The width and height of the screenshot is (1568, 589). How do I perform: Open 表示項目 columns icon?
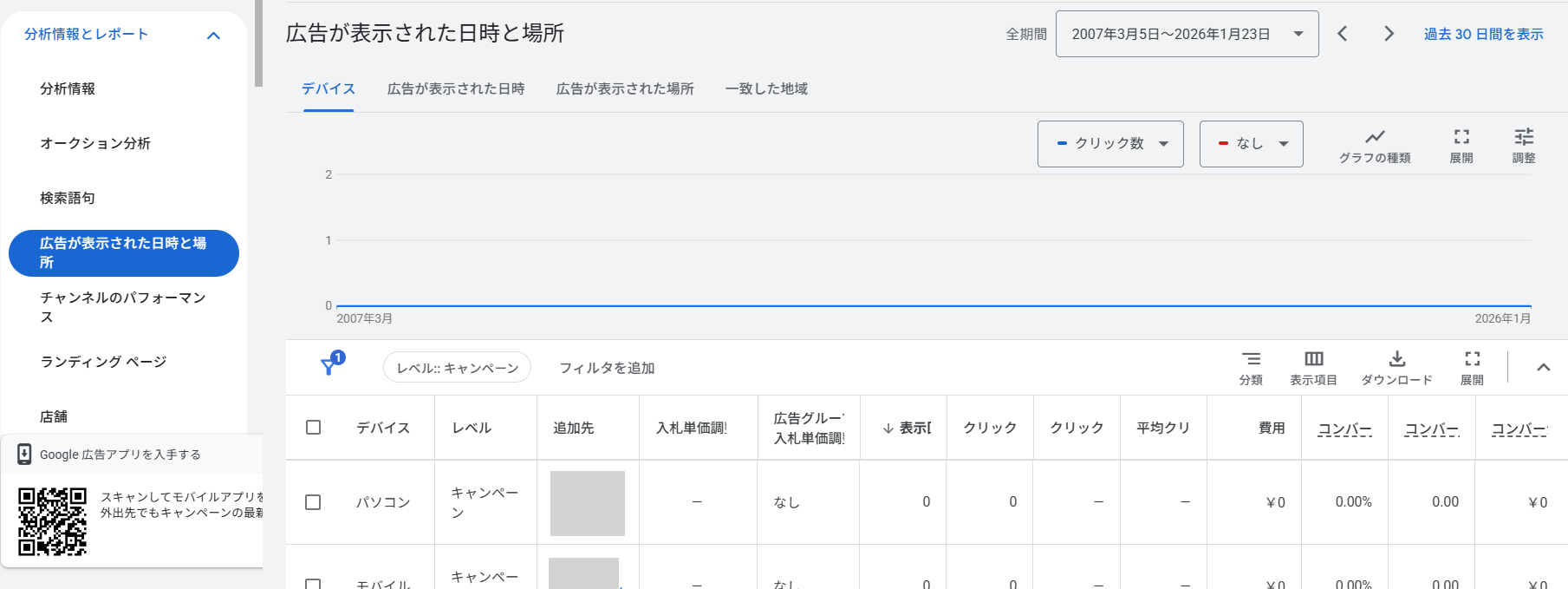[1313, 359]
